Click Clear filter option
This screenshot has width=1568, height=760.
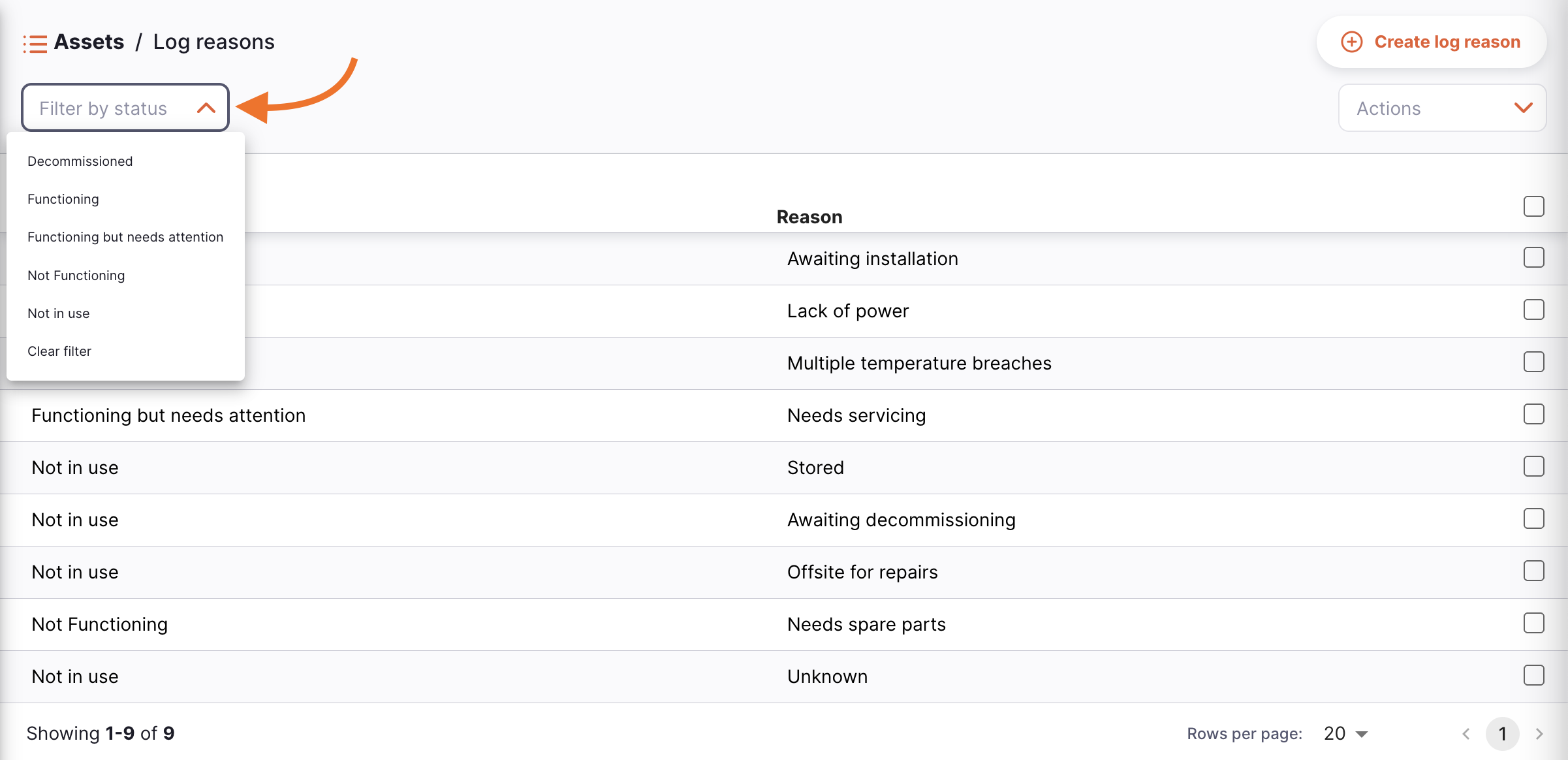59,351
